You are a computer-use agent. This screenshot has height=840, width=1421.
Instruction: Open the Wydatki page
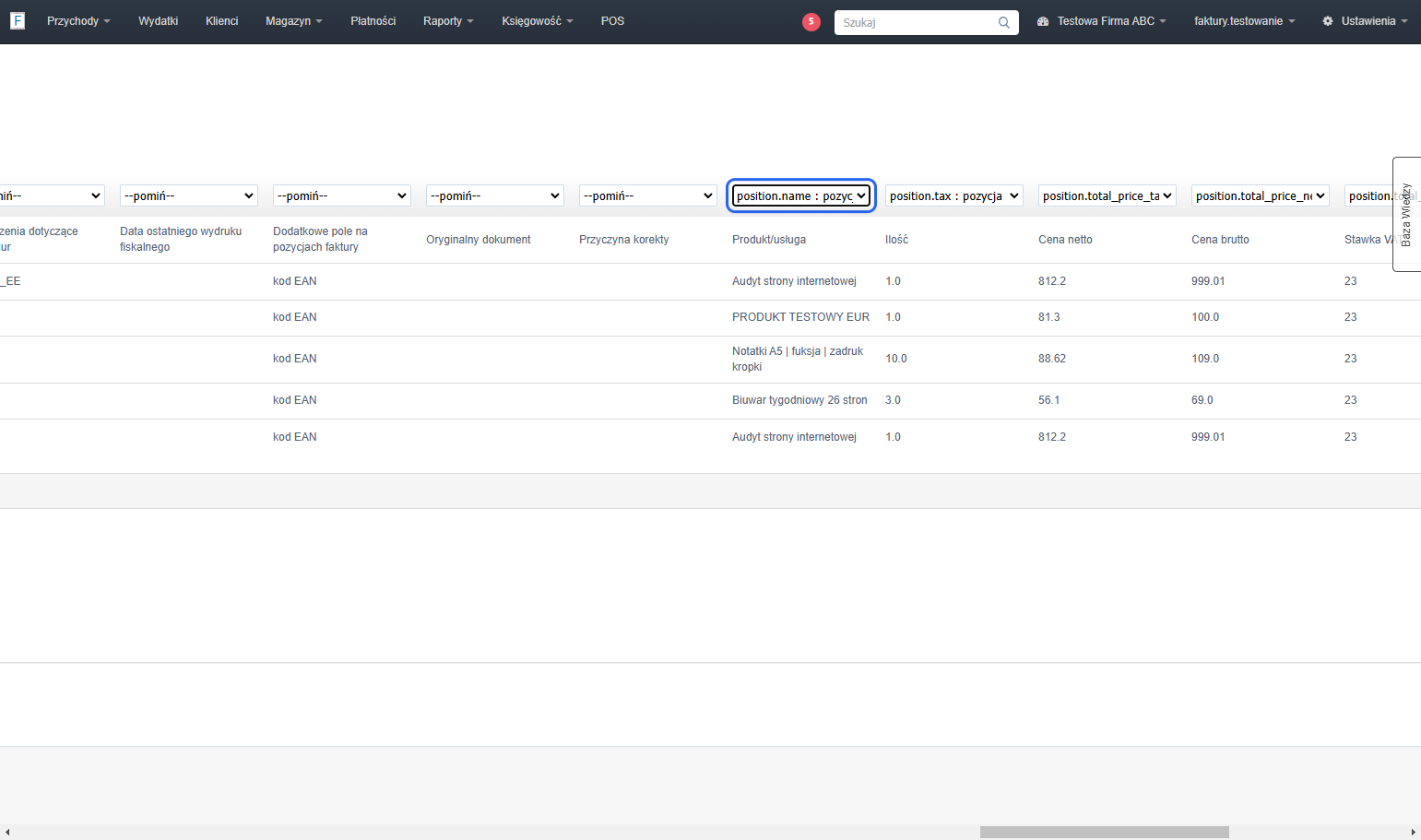[x=158, y=21]
